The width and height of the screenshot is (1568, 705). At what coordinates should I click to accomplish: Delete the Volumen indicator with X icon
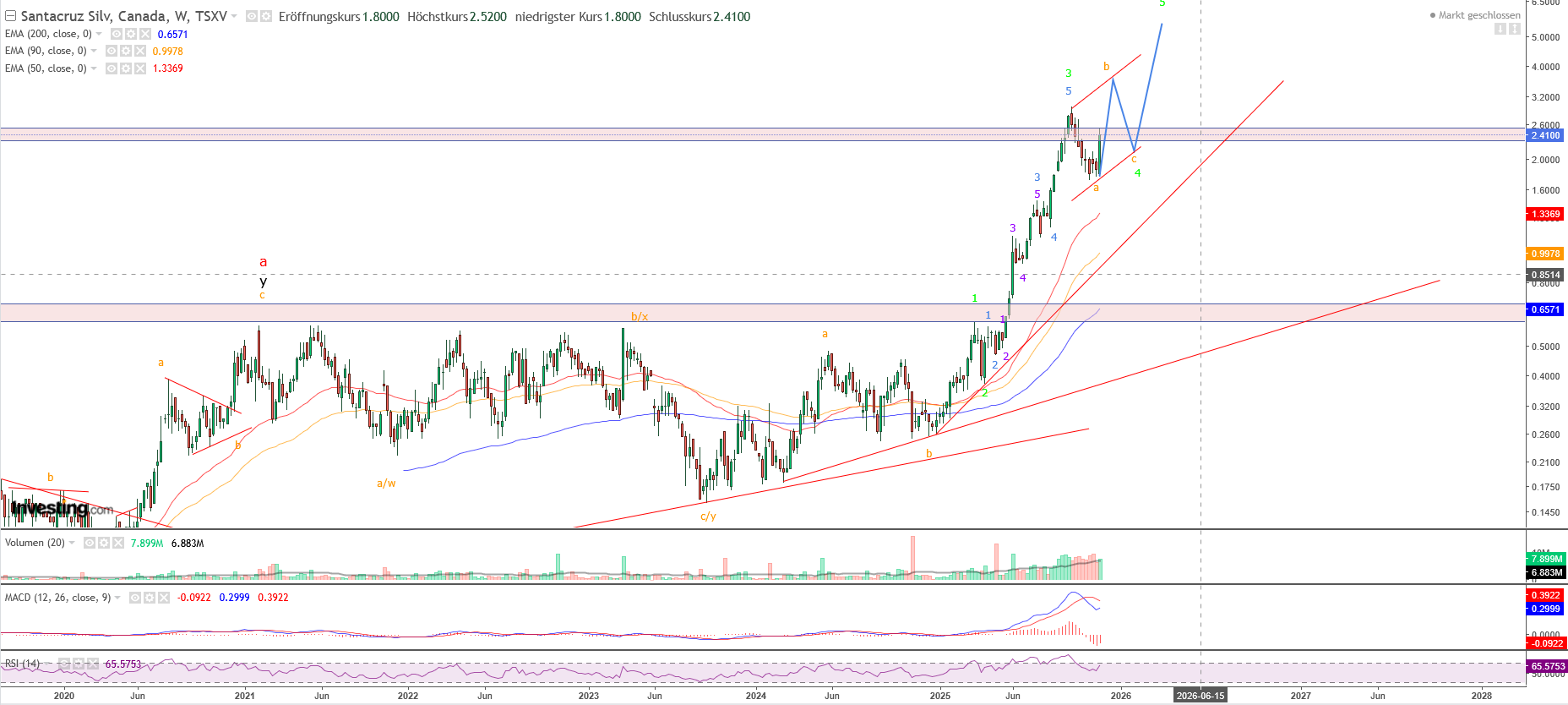point(117,543)
